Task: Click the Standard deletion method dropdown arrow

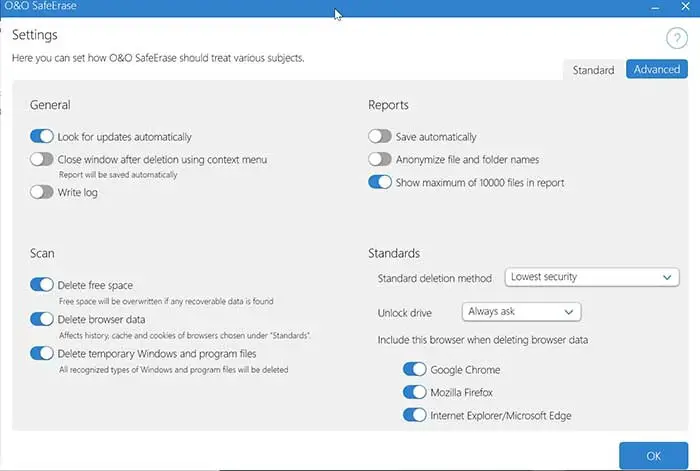Action: [x=667, y=277]
